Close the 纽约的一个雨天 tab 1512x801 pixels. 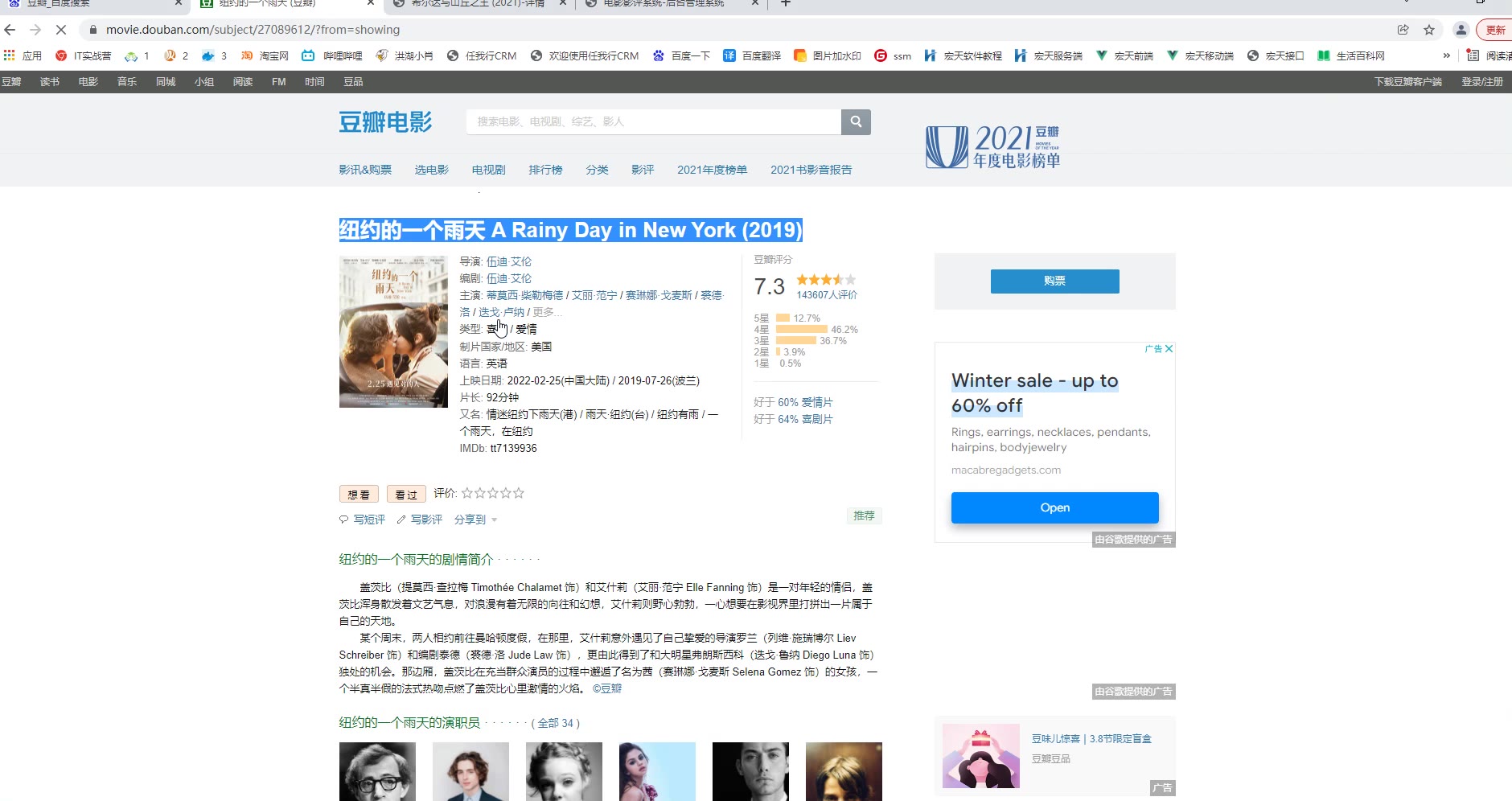click(x=371, y=3)
